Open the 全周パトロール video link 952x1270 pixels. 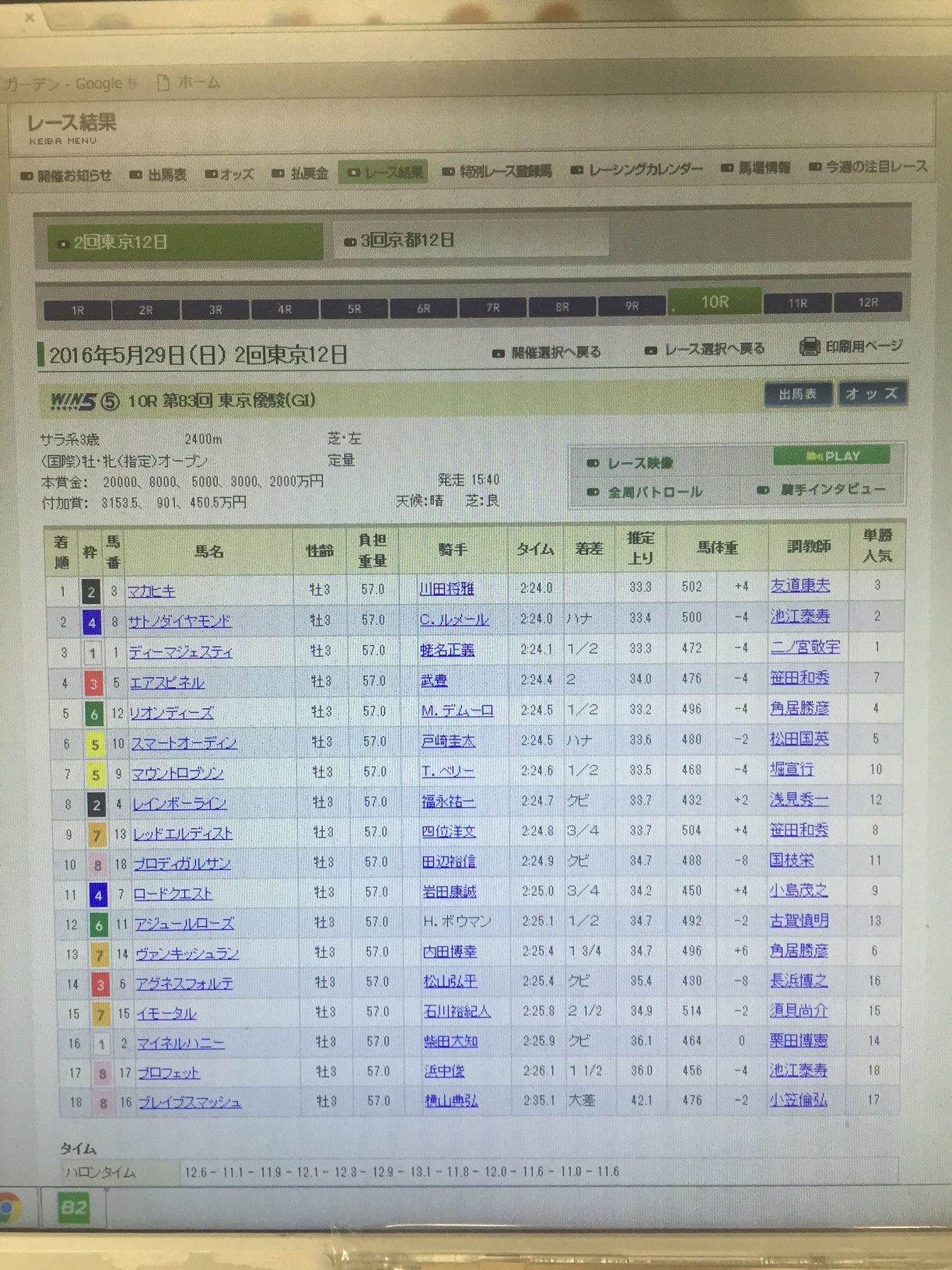pos(654,492)
